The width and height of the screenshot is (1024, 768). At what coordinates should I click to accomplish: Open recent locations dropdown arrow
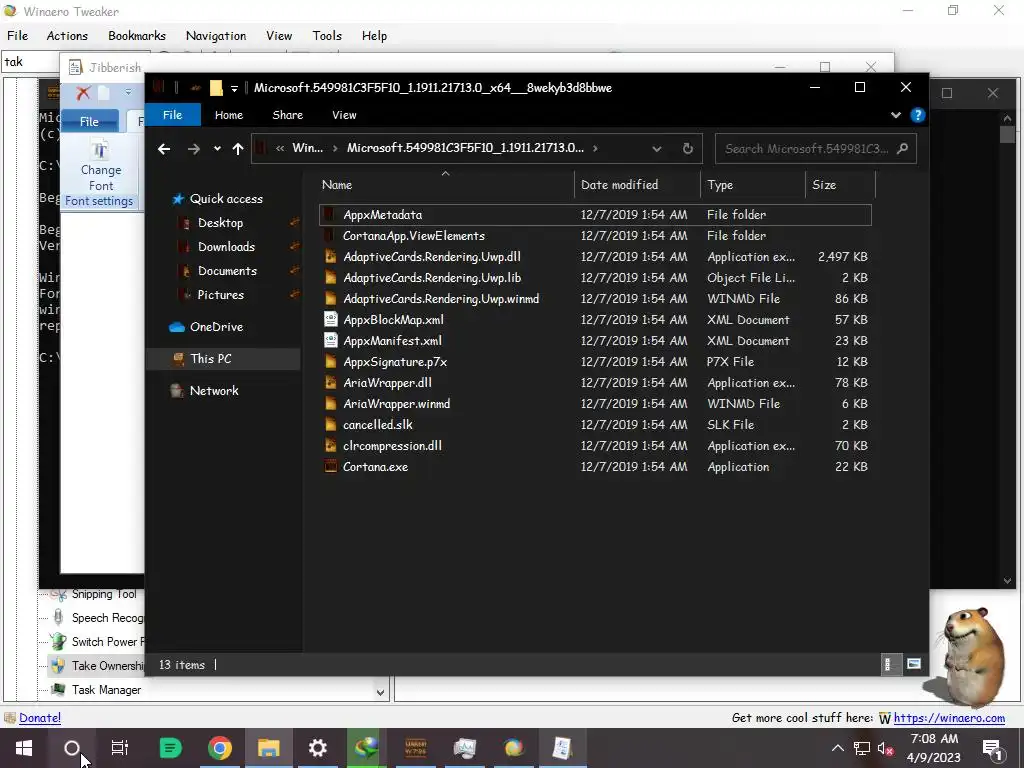pyautogui.click(x=217, y=149)
